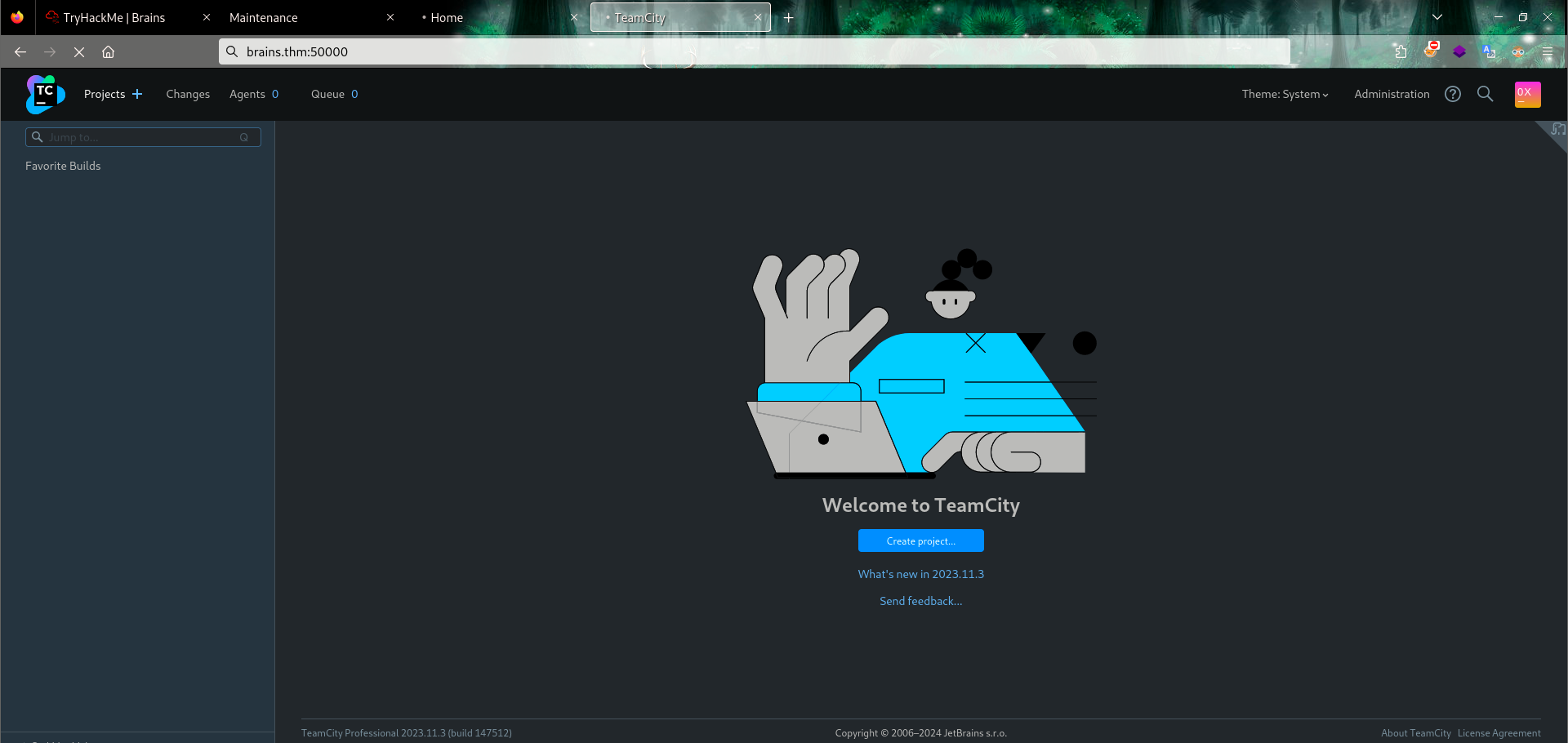Click the Send feedback link
The width and height of the screenshot is (1568, 743).
coord(920,601)
